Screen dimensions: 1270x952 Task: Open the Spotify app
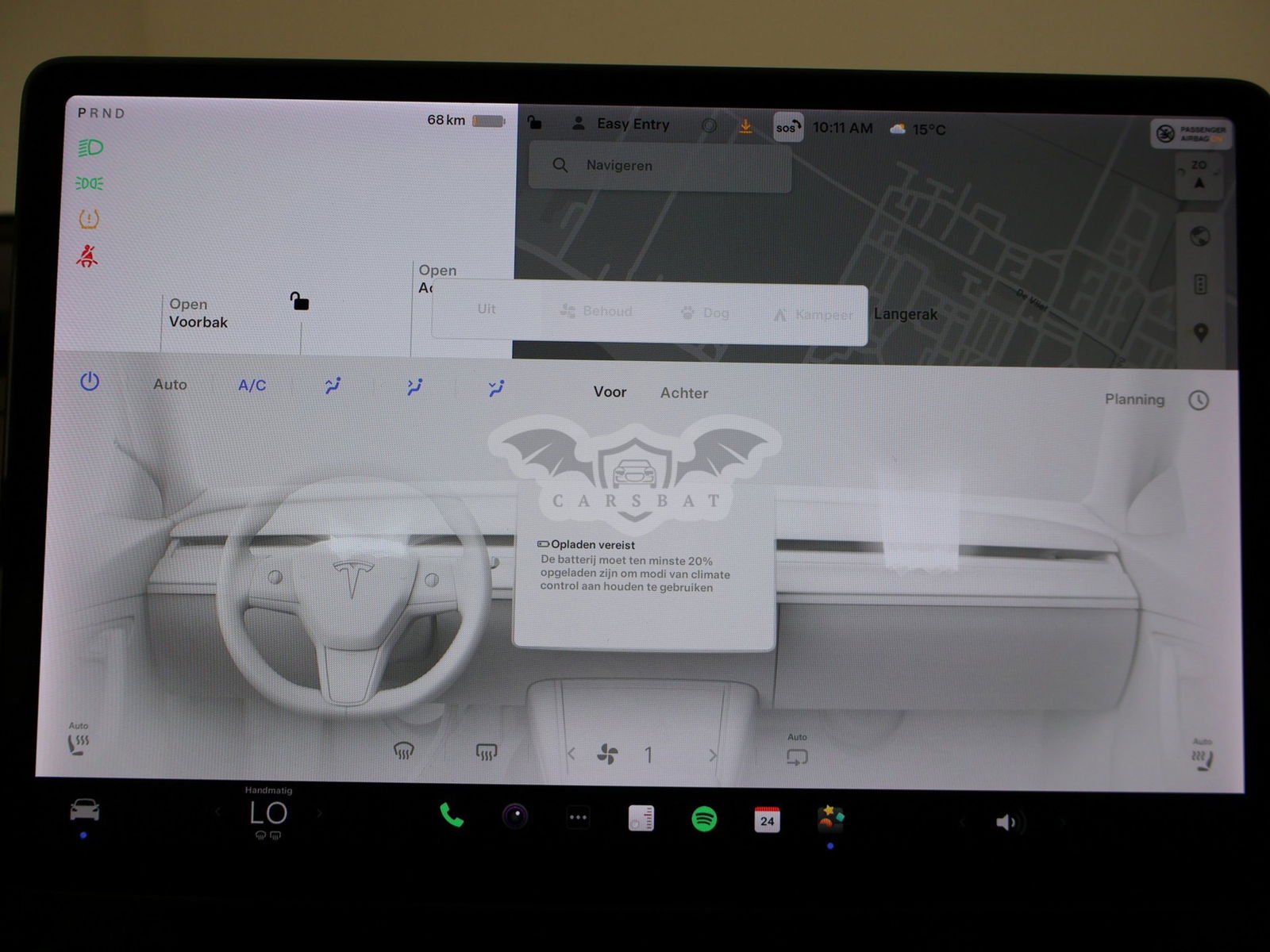click(704, 819)
